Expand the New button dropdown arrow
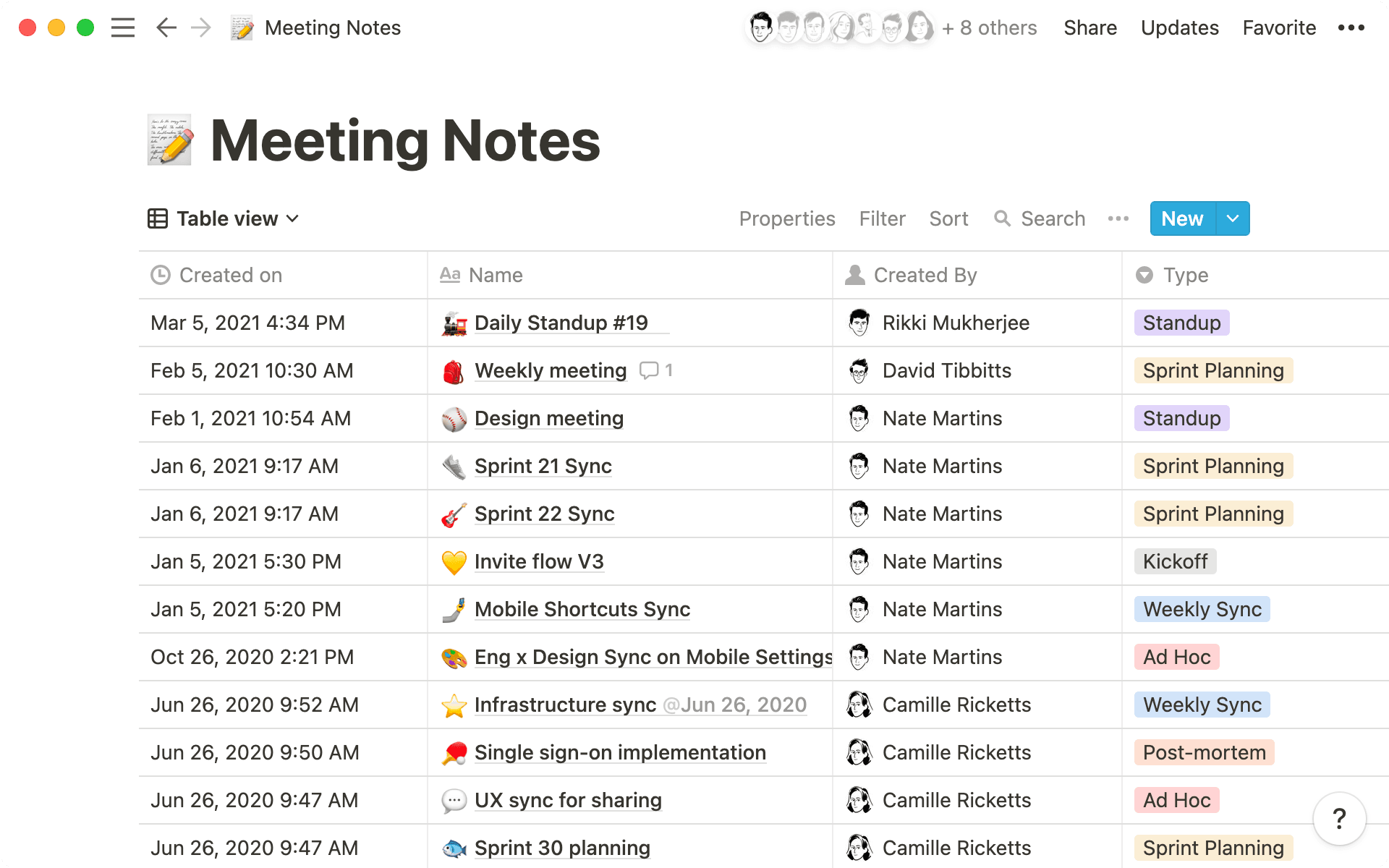Screen dimensions: 1389x868 [1233, 218]
